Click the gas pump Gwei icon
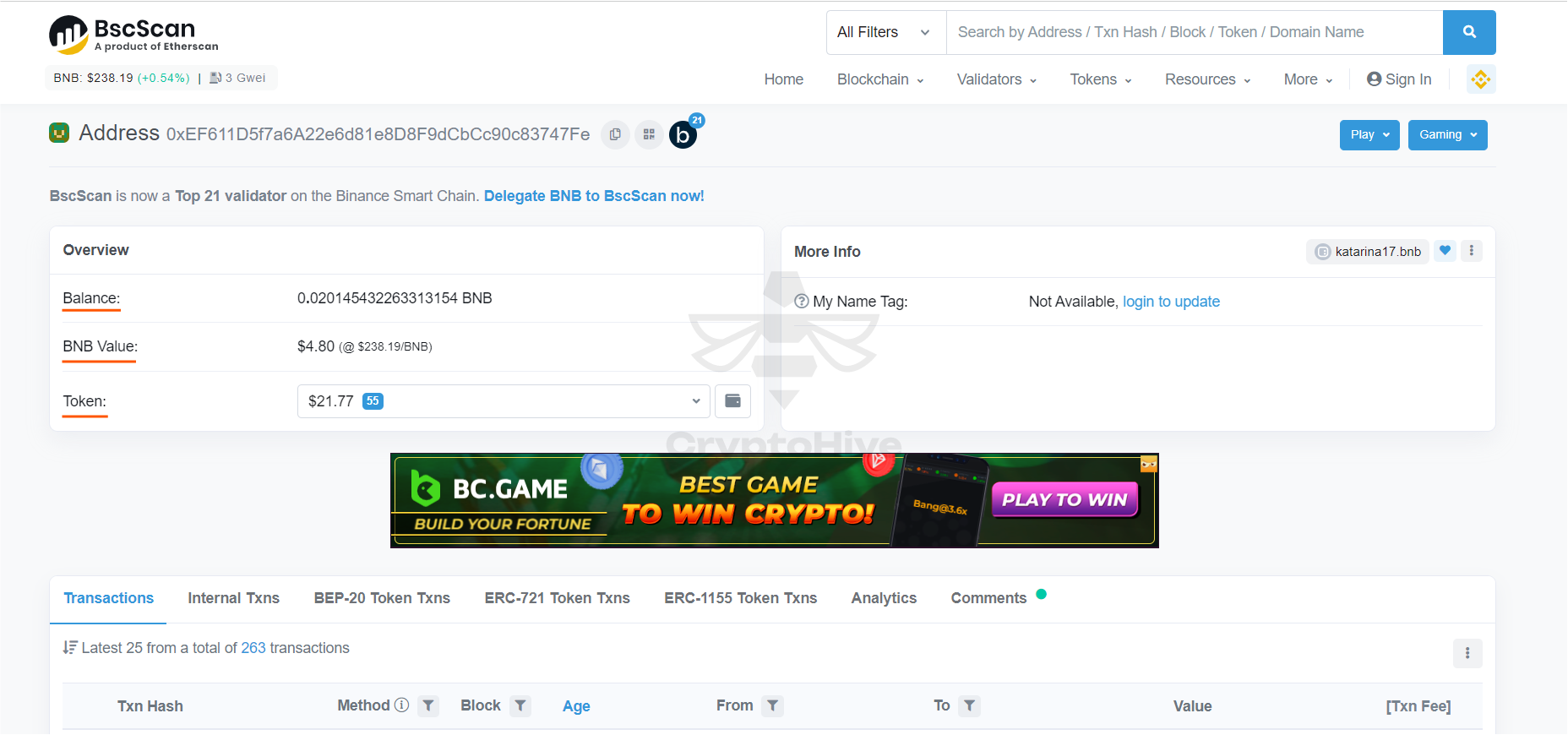The image size is (1568, 735). [215, 78]
